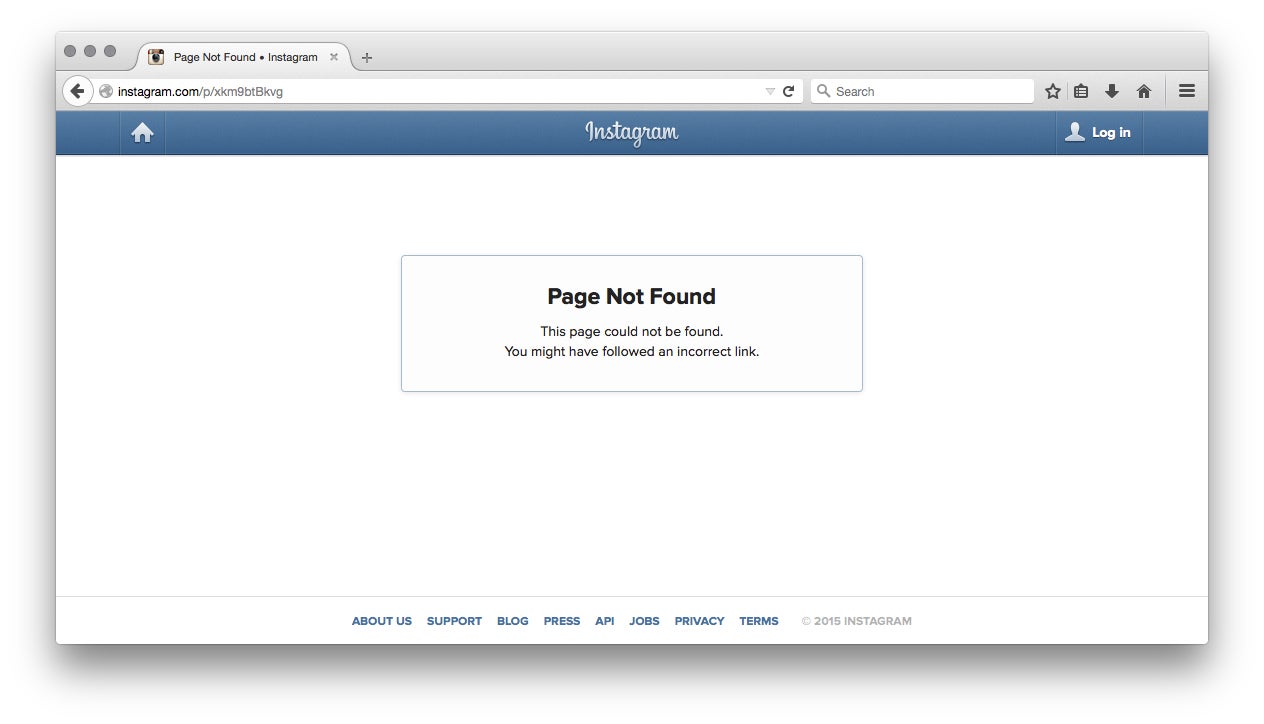
Task: Close the Page Not Found tab
Action: click(334, 57)
